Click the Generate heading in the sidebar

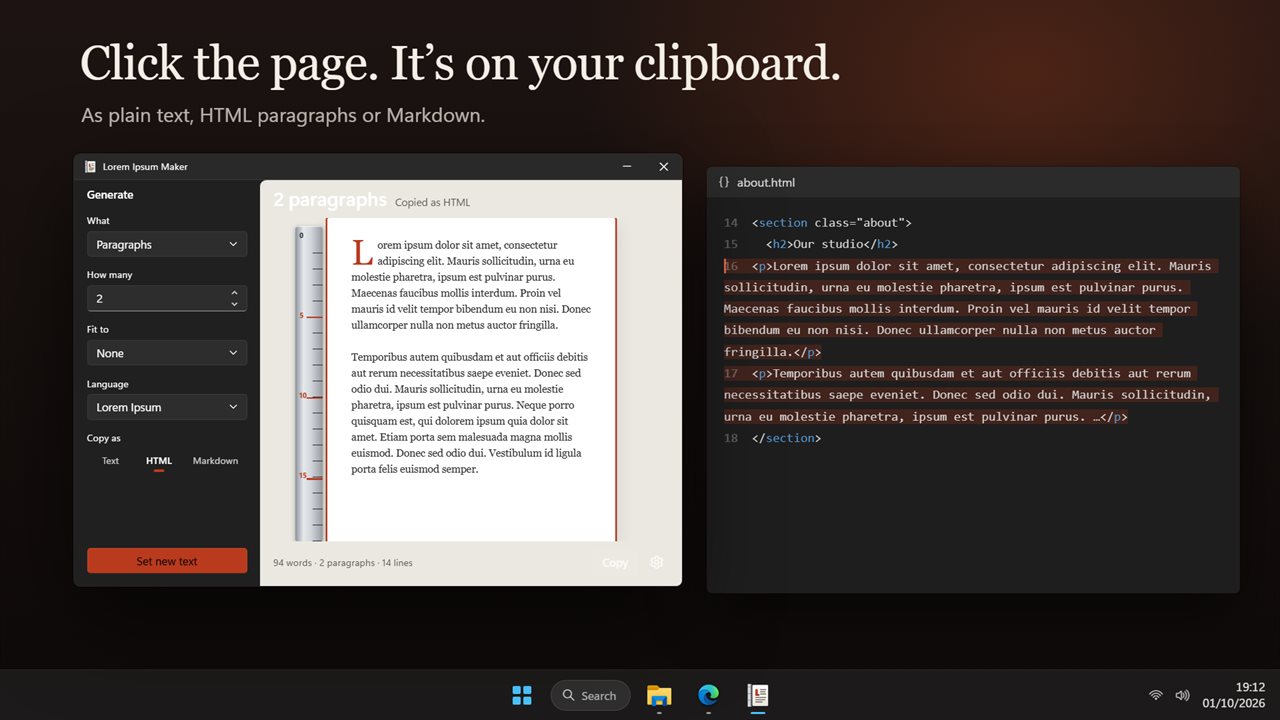tap(110, 195)
